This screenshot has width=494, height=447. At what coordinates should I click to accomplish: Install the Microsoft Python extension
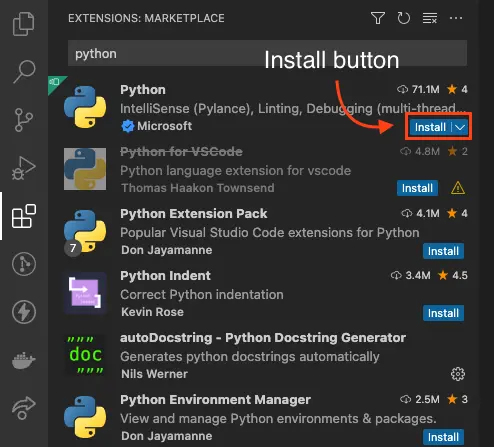pyautogui.click(x=430, y=127)
